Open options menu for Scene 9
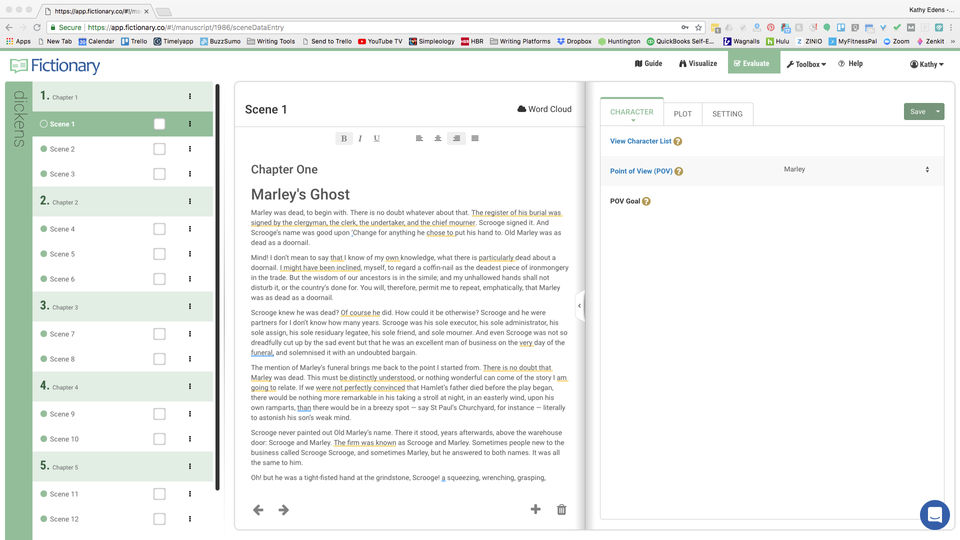The width and height of the screenshot is (960, 540). (190, 414)
